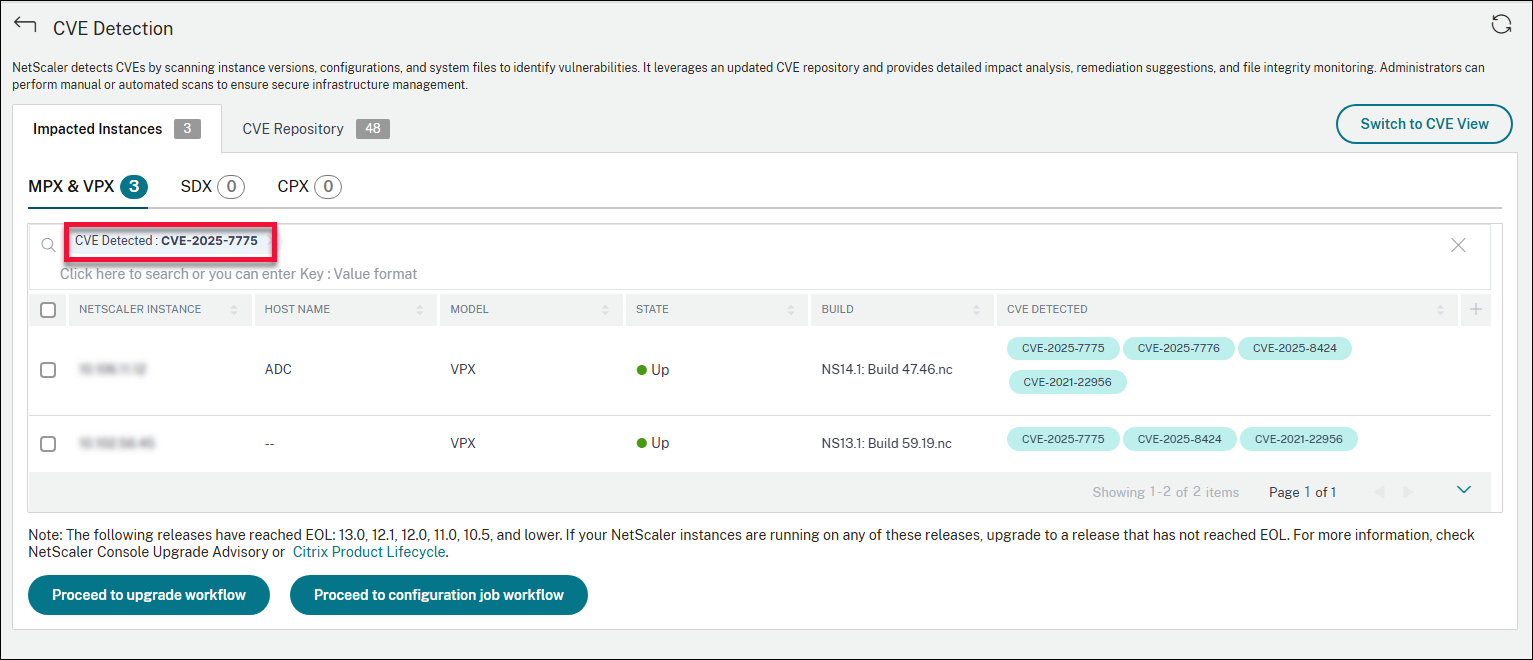Click Proceed to configuration job workflow
1533x660 pixels.
pos(439,595)
